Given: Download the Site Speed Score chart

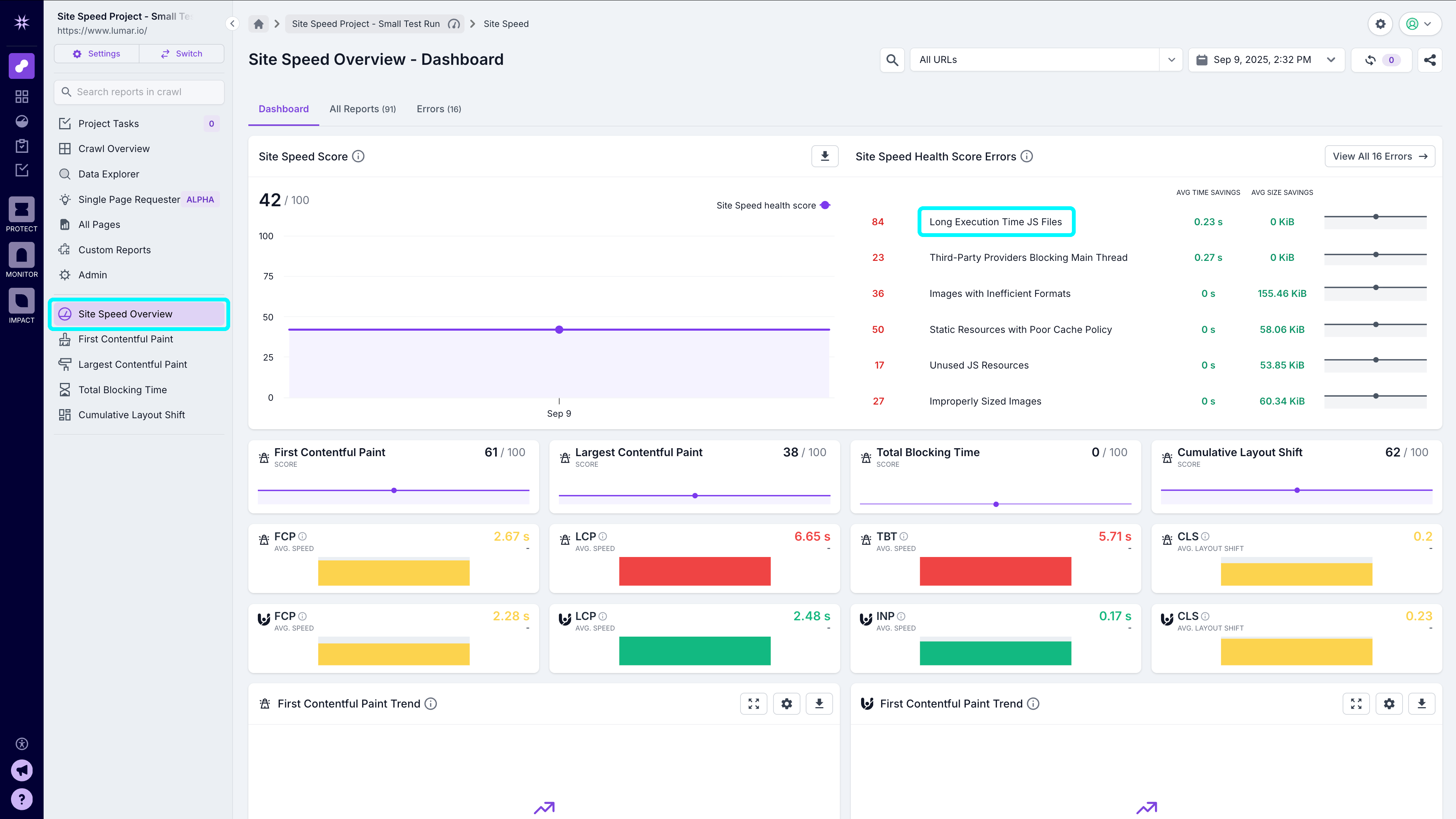Looking at the screenshot, I should pos(825,156).
